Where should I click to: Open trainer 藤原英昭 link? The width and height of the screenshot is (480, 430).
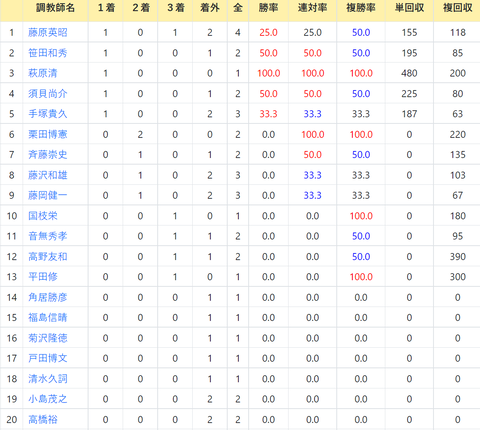(x=48, y=32)
